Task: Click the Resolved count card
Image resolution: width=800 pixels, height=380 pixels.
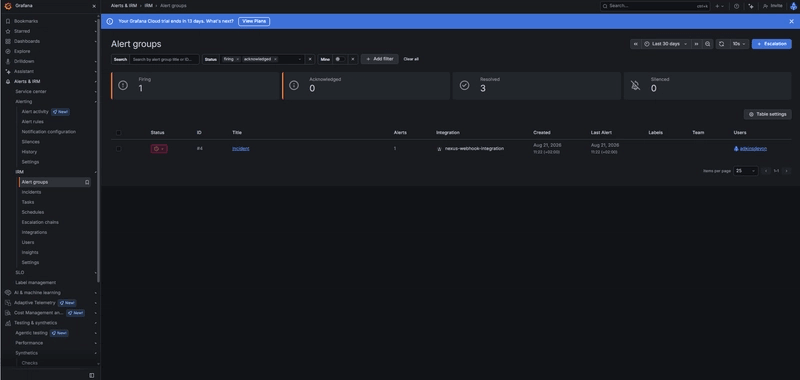Action: (x=536, y=86)
